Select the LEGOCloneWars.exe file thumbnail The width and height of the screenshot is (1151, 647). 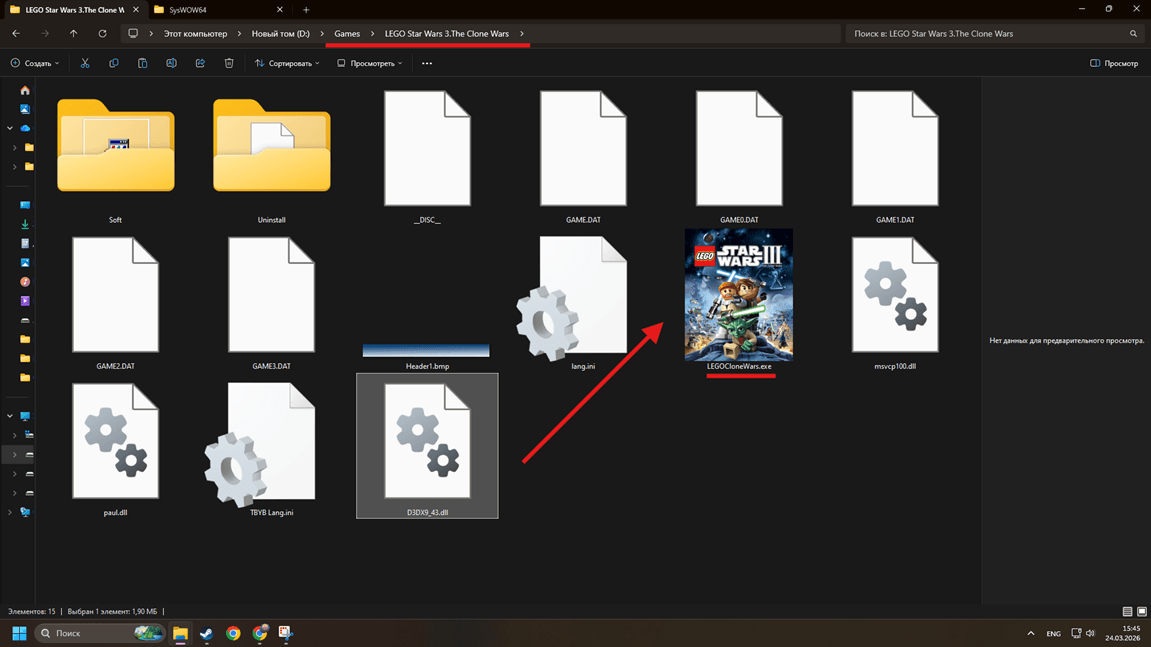[739, 295]
